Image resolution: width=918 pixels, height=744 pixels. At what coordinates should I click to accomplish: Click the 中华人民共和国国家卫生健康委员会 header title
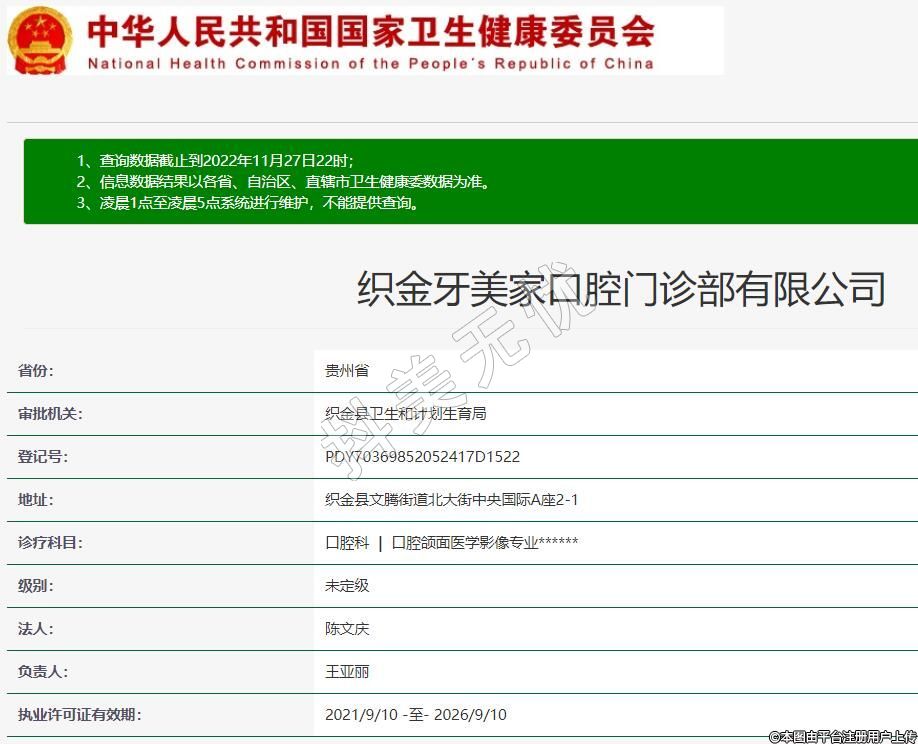[370, 30]
